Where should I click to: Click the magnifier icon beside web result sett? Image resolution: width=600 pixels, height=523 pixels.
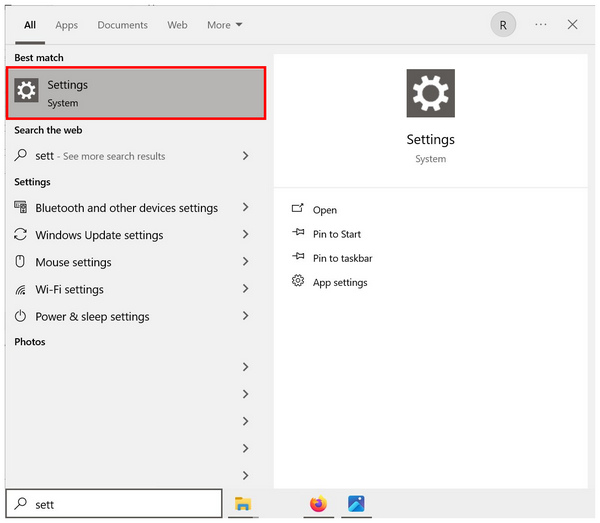pyautogui.click(x=21, y=155)
